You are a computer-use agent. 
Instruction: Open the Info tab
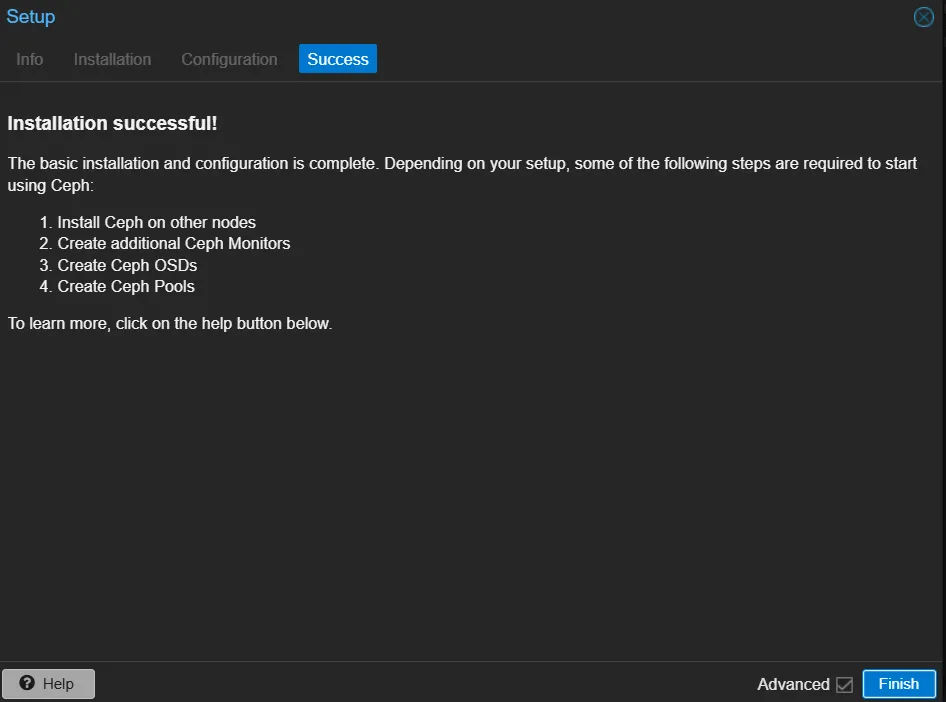[30, 59]
